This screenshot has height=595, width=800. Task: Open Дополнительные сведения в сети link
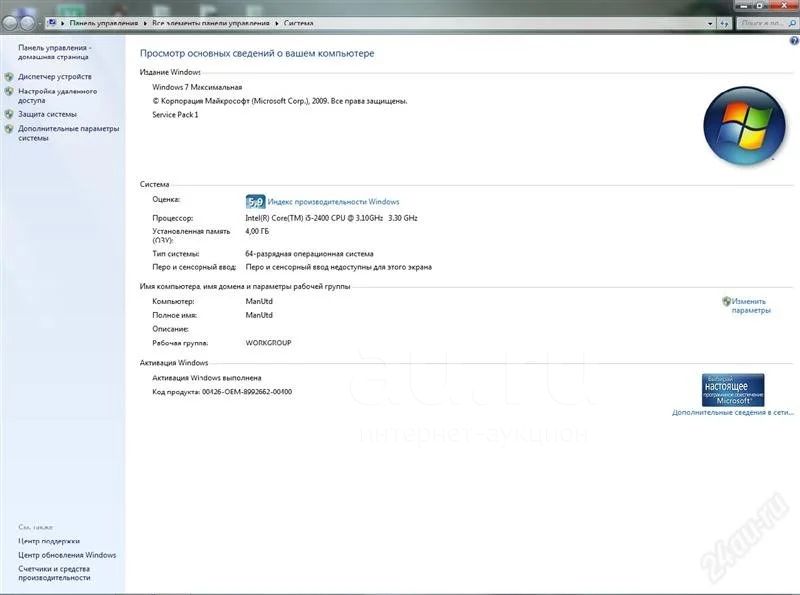coord(733,412)
